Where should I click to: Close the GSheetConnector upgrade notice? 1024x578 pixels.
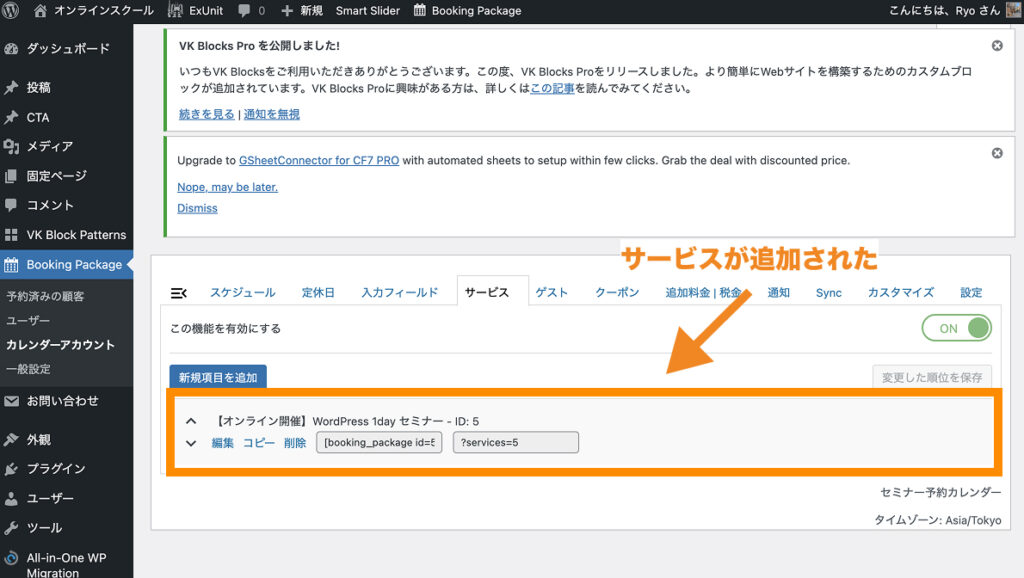pos(996,153)
